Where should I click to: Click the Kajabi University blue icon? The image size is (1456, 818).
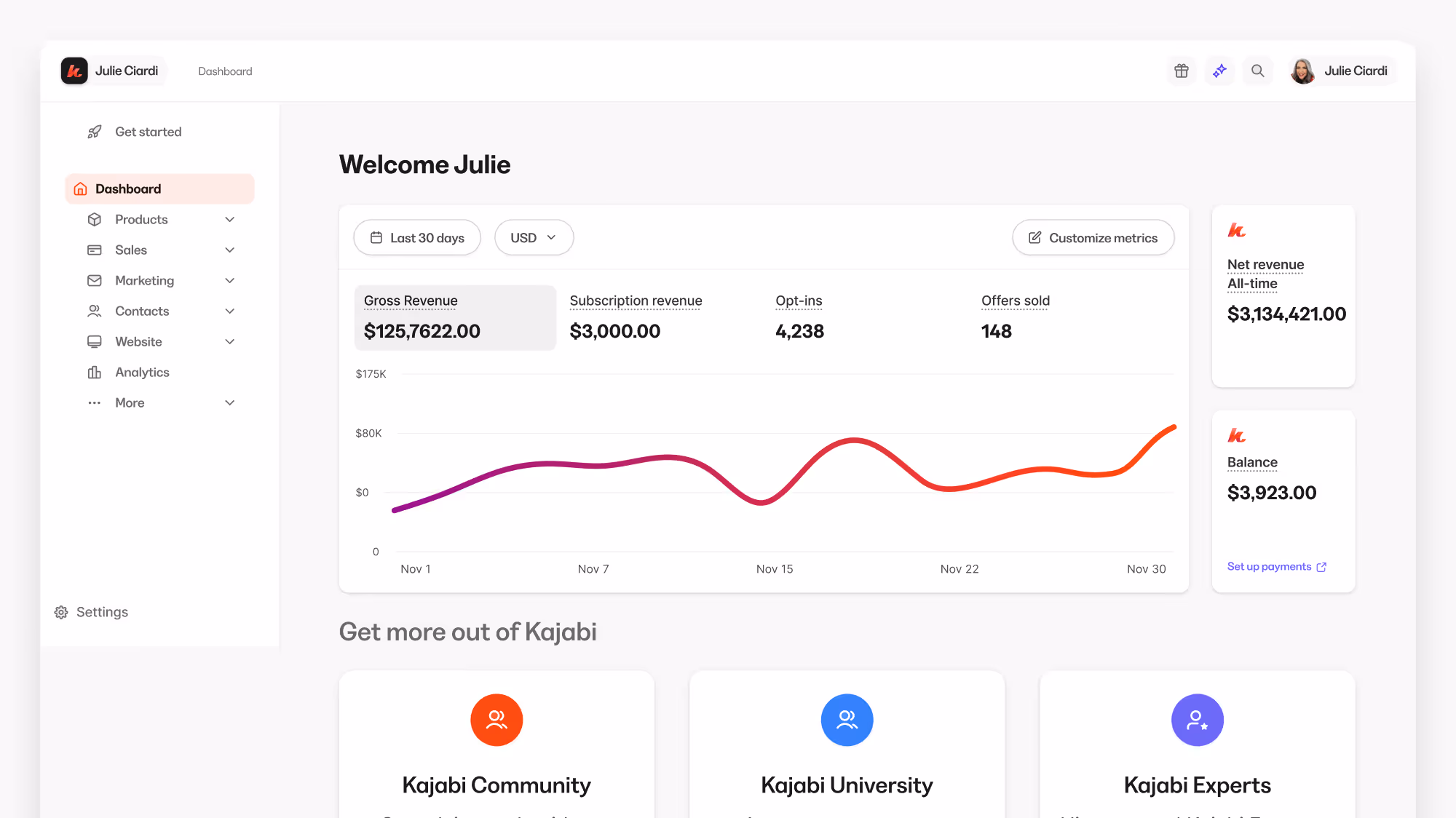[847, 720]
